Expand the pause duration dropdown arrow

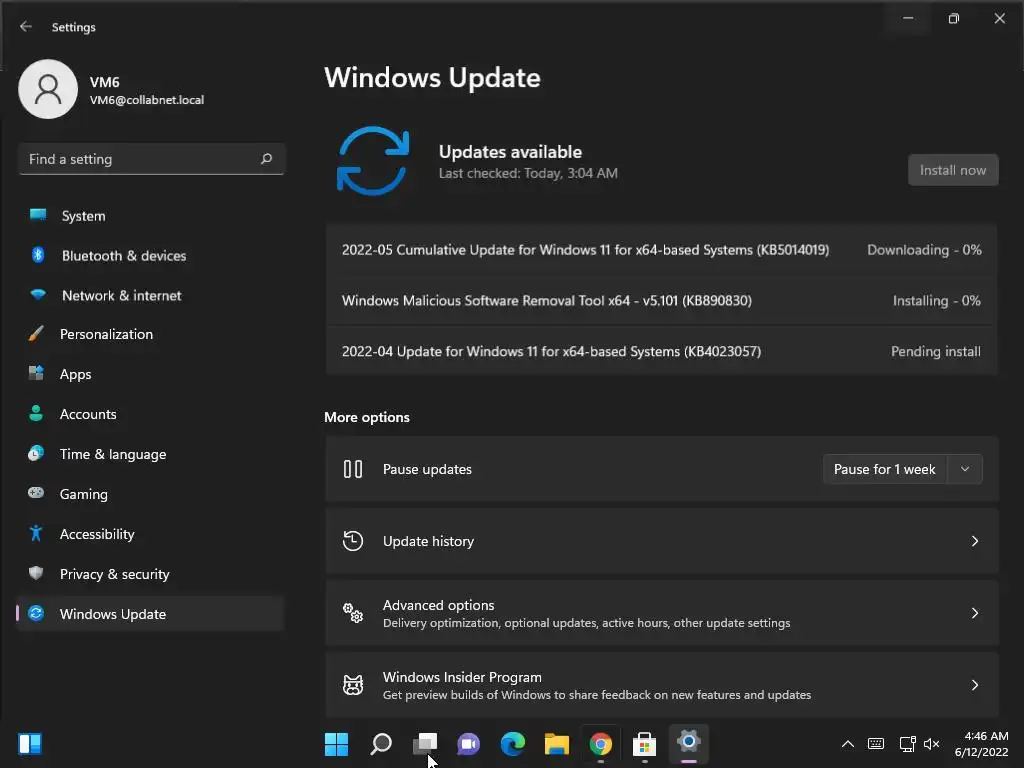pyautogui.click(x=965, y=469)
